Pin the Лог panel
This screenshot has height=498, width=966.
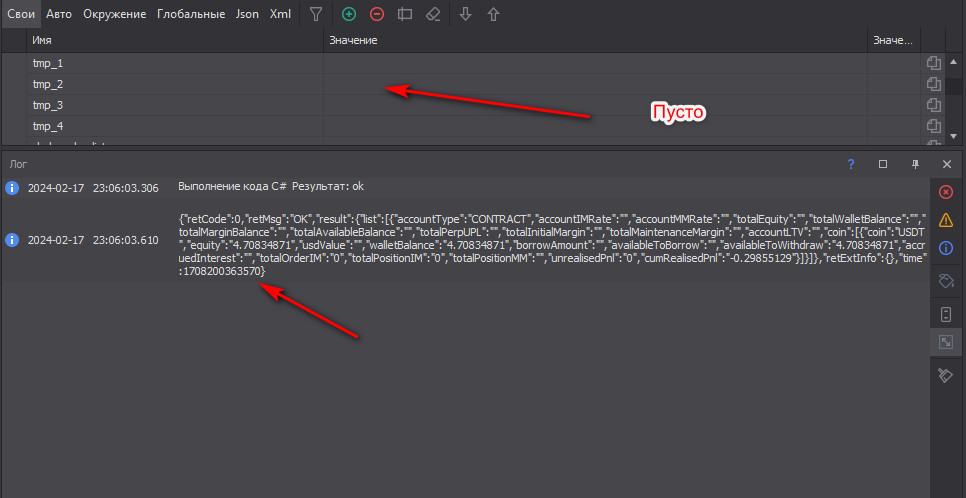coord(915,164)
